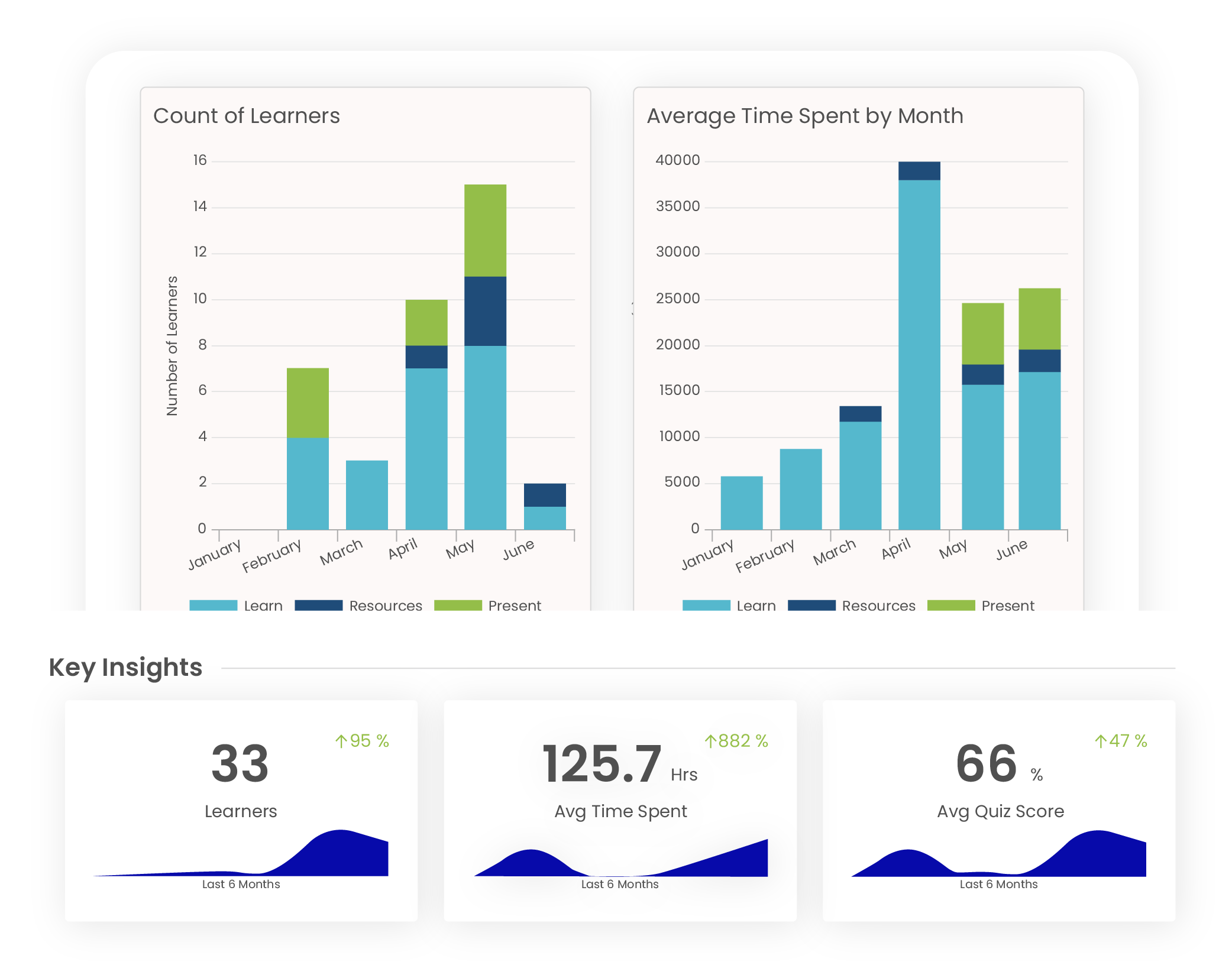Click the '125.7' hours value
Screen dimensions: 1232x978
pyautogui.click(x=602, y=764)
